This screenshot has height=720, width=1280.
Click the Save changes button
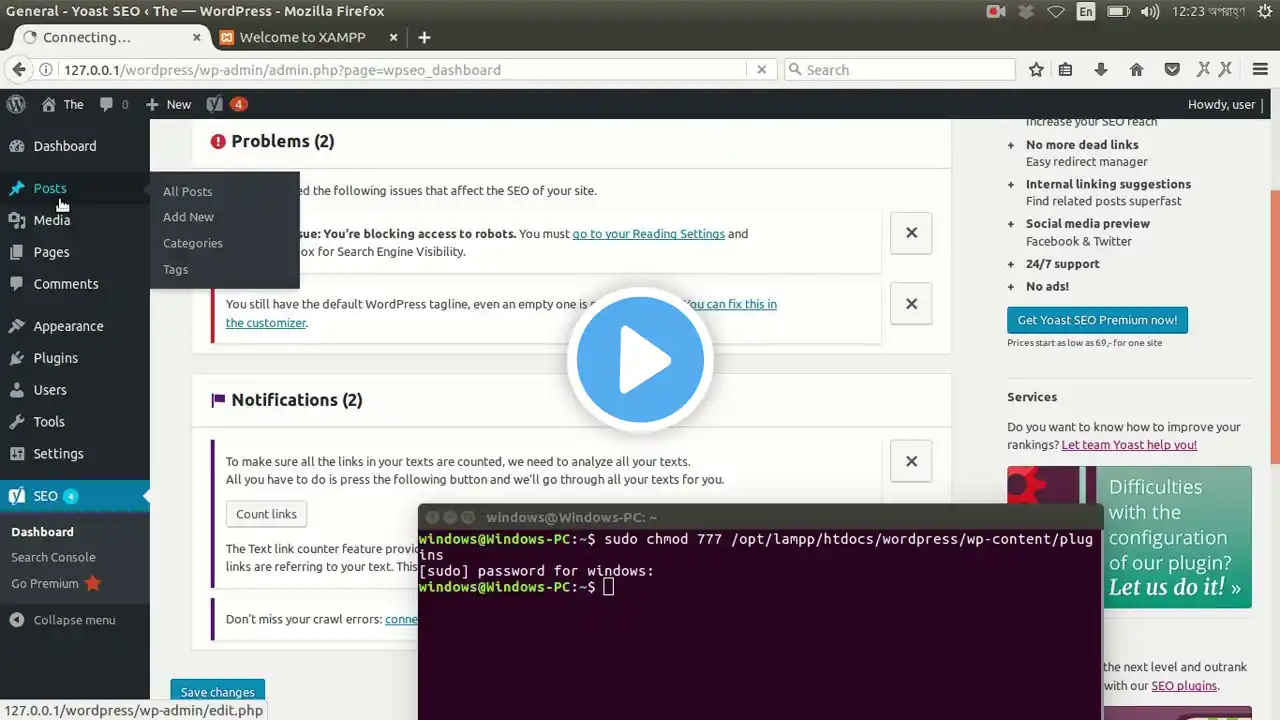click(218, 692)
